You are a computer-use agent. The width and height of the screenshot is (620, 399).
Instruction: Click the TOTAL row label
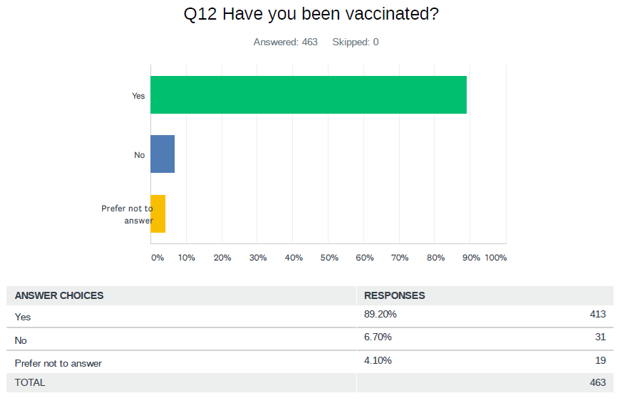click(x=30, y=383)
